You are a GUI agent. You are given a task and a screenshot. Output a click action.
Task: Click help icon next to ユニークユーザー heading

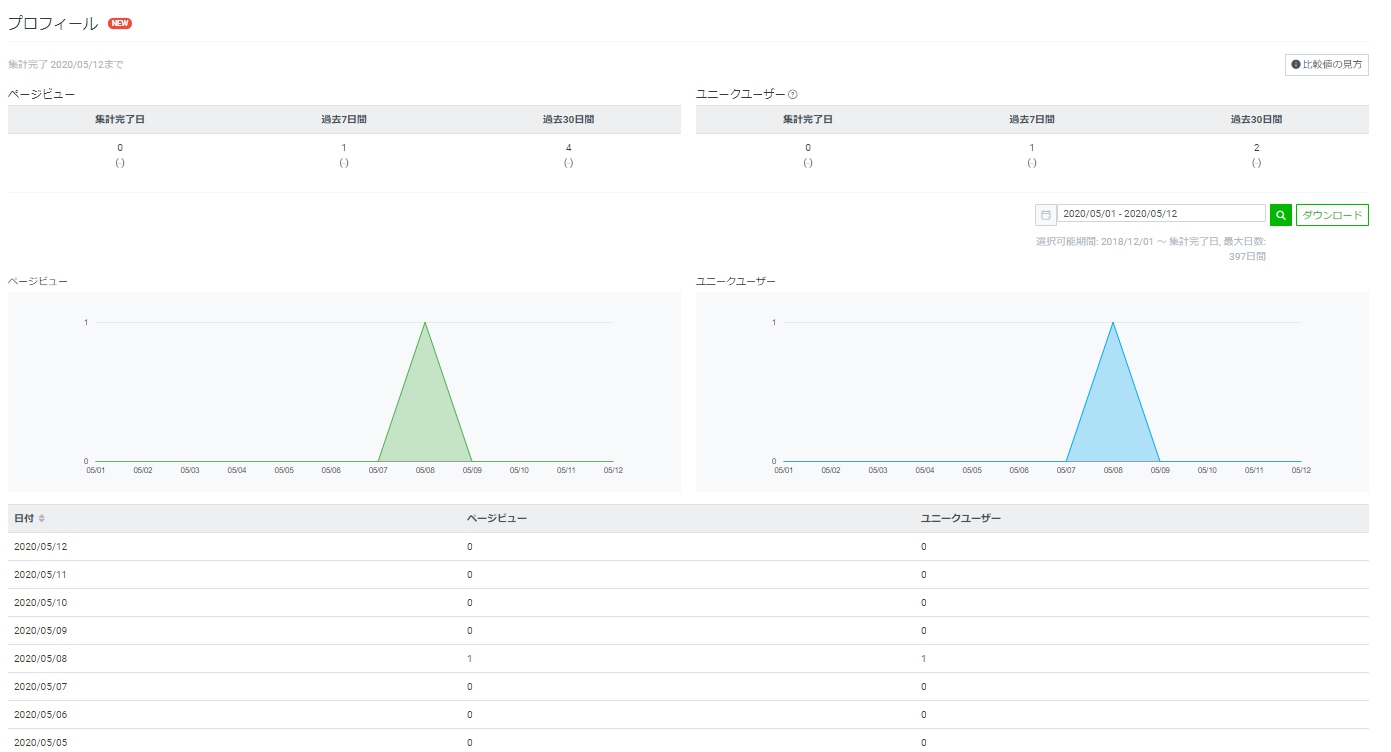[x=793, y=94]
